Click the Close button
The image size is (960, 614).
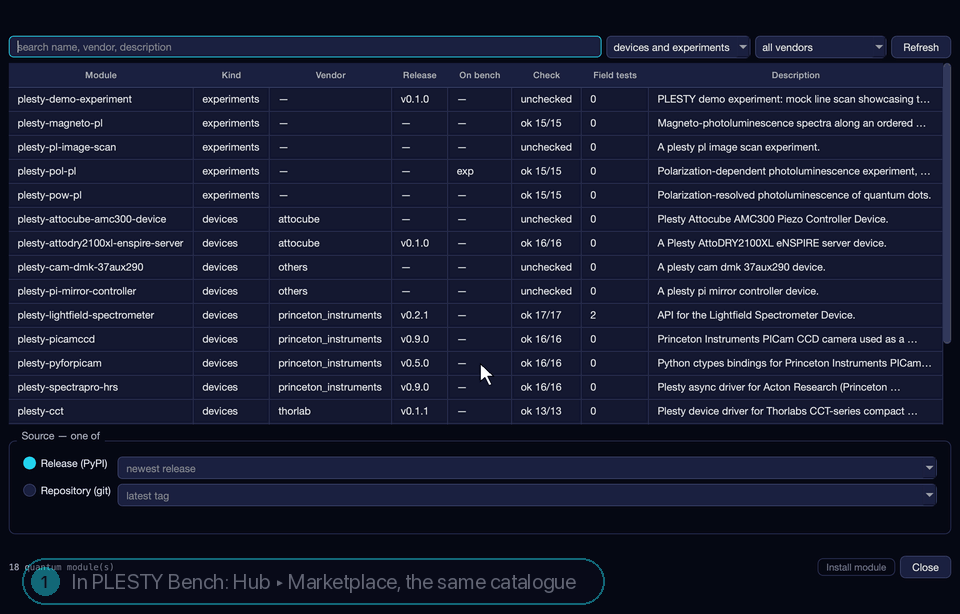coord(925,567)
